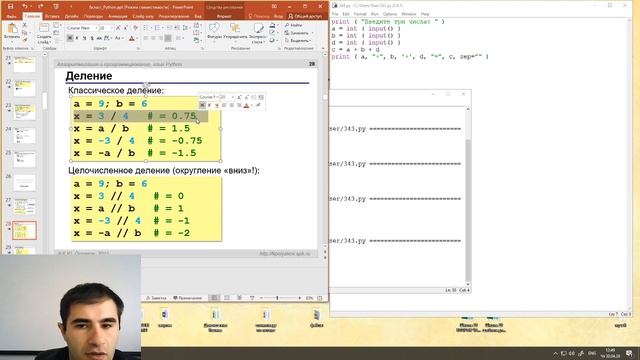Click the zoom slider in PowerPoint

coord(280,298)
